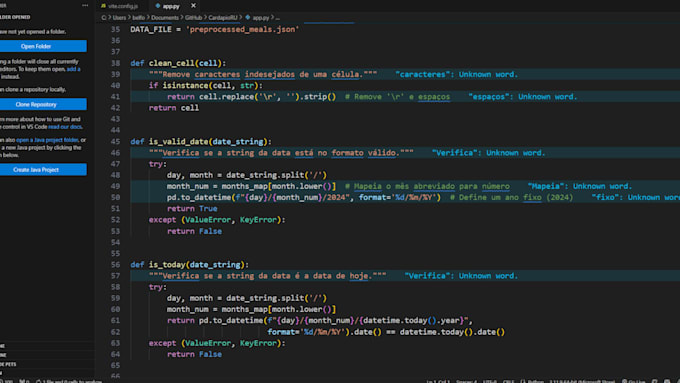Click 'Verifica' hint on line 46
Viewport: 680px width, 383px height.
488,153
